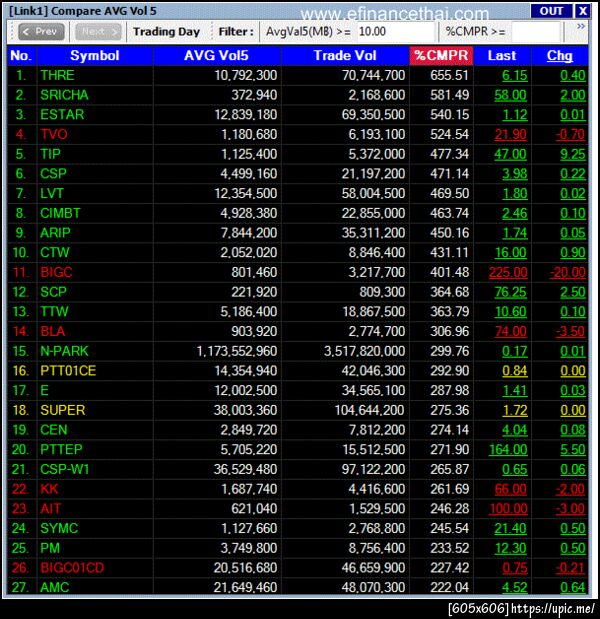Sort by the Symbol column header

(95, 56)
